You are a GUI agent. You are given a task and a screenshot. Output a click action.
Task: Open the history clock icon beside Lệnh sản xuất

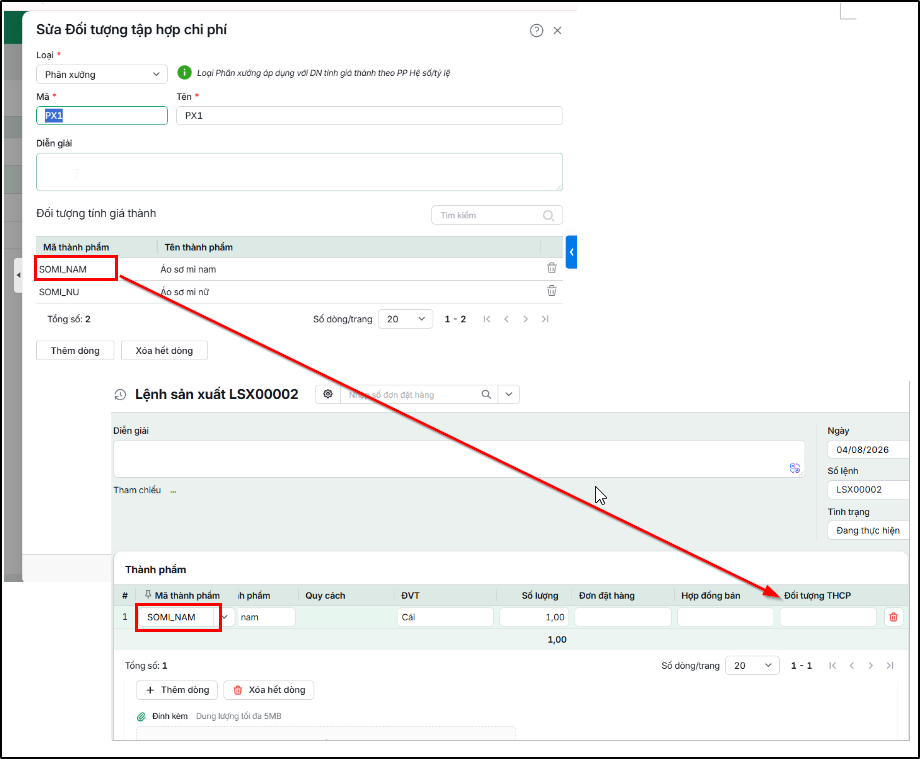click(120, 395)
